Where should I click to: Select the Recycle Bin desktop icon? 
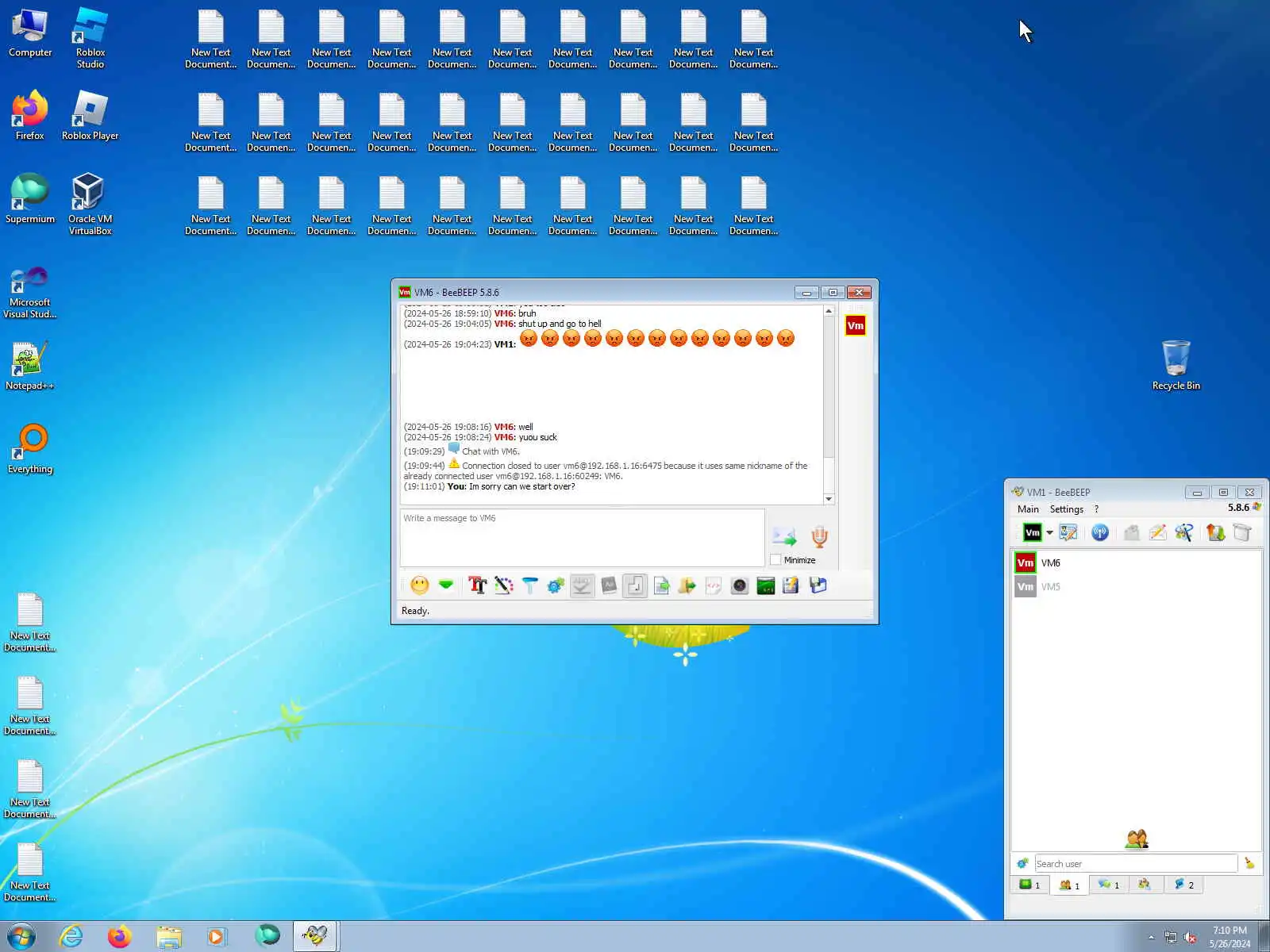point(1176,365)
